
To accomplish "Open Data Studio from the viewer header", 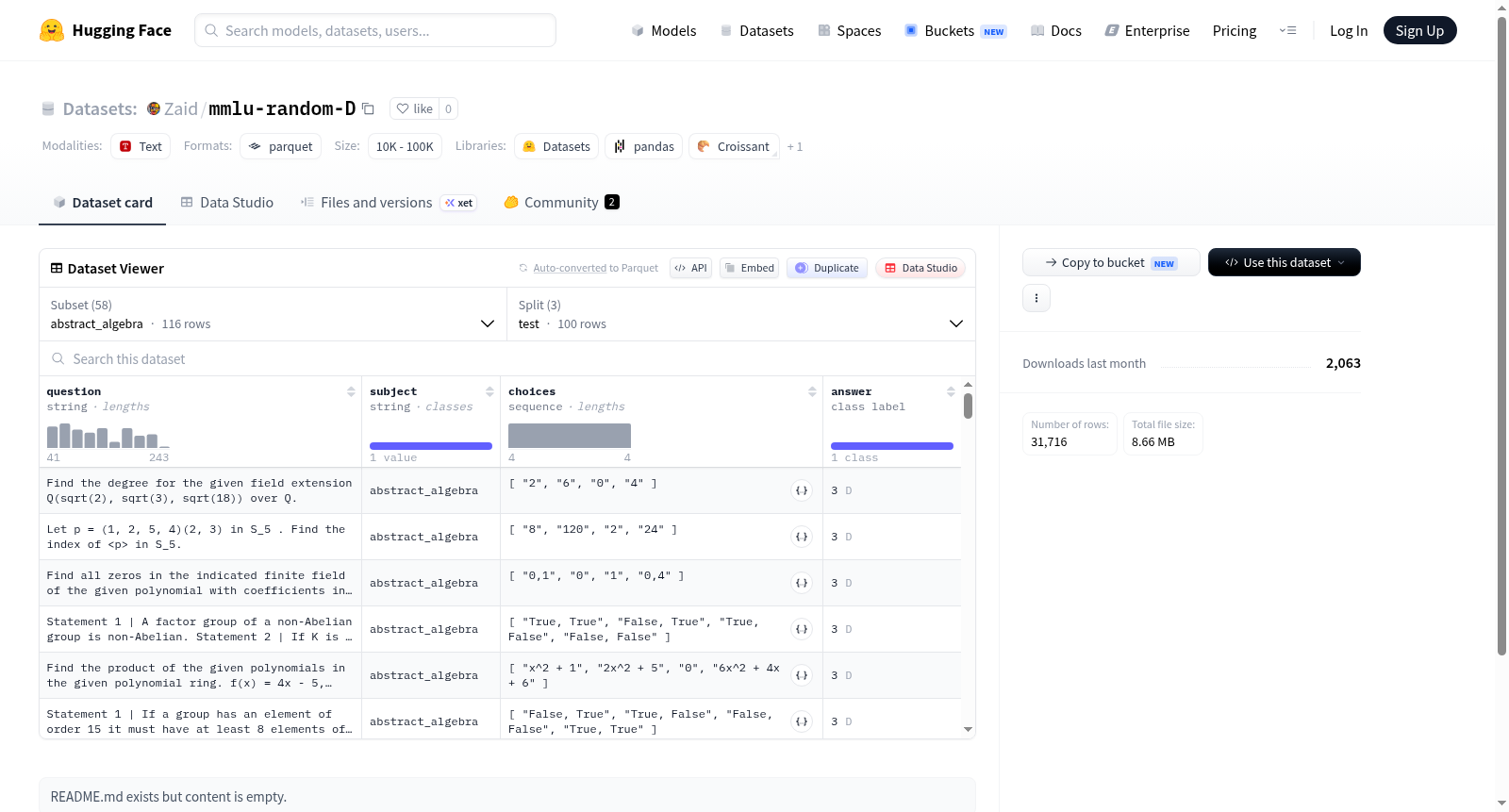I will pos(920,268).
